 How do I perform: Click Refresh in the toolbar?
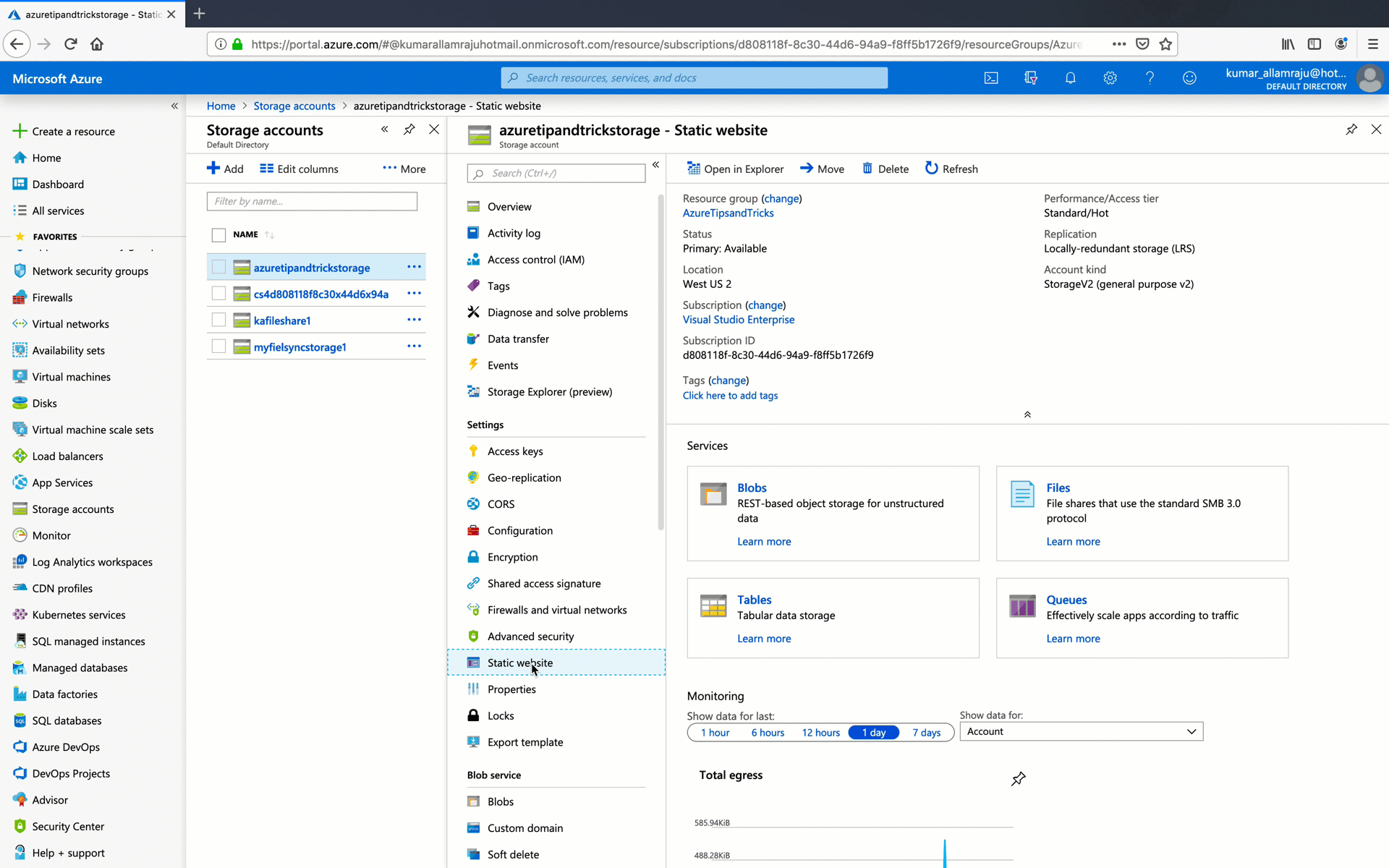click(951, 169)
